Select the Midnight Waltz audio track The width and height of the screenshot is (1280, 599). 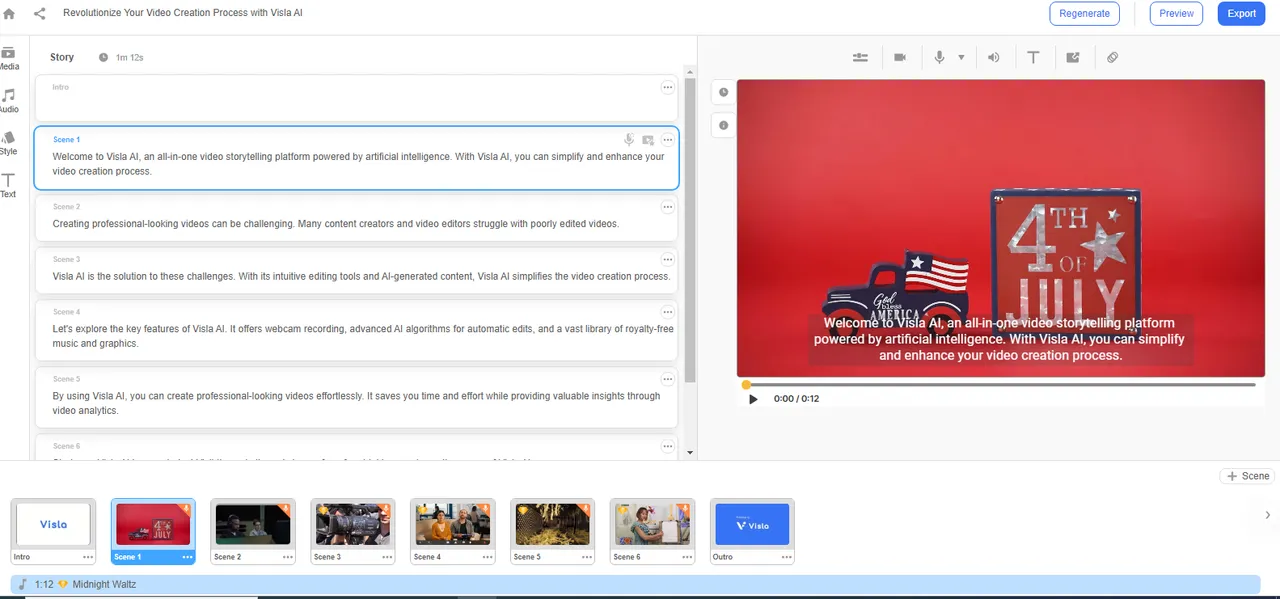pos(636,584)
